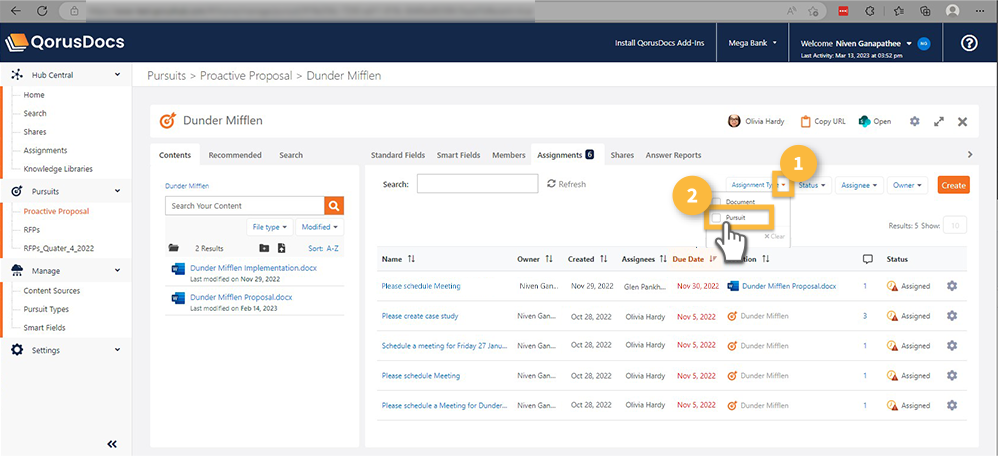The height and width of the screenshot is (462, 999).
Task: Open gear menu for Nov 30 assignment
Action: tap(952, 286)
